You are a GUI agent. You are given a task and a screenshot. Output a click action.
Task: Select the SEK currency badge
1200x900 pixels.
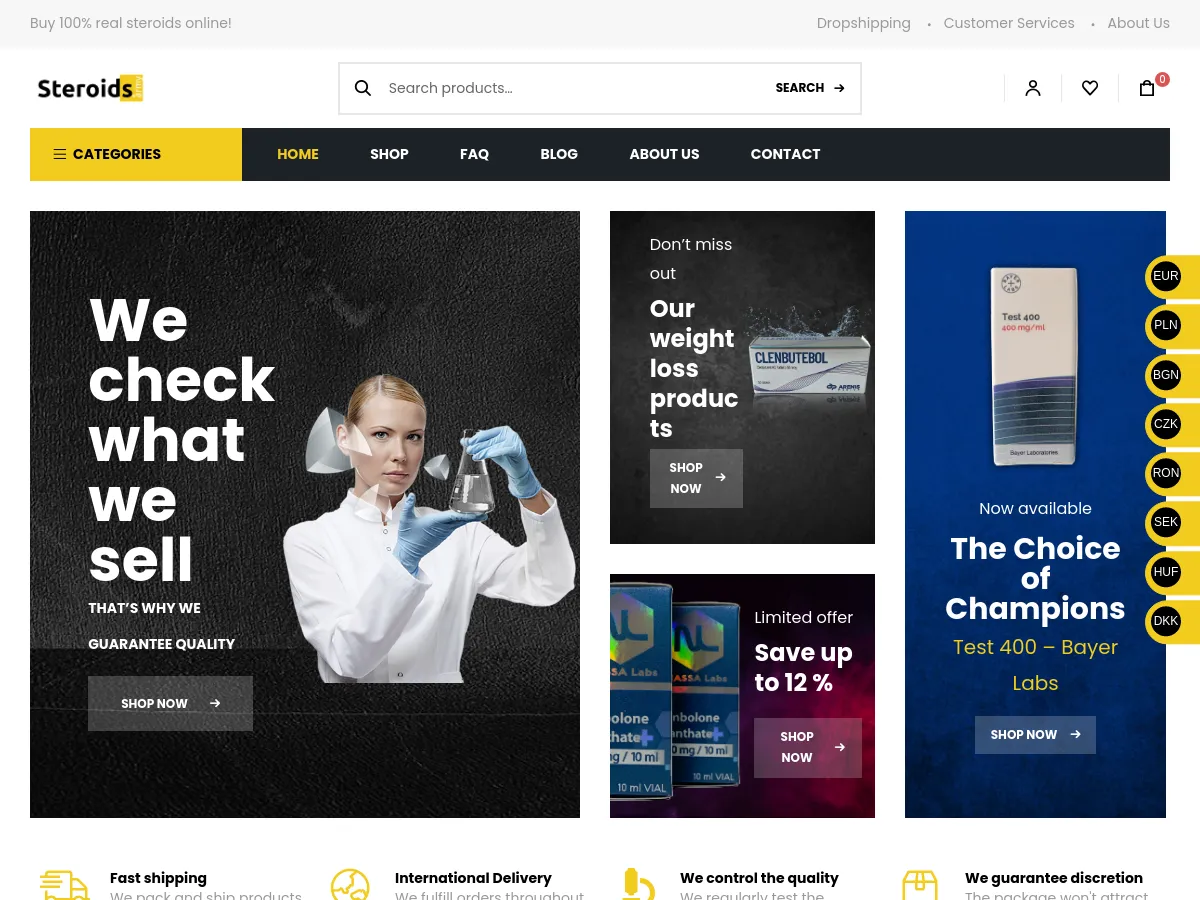(x=1166, y=522)
